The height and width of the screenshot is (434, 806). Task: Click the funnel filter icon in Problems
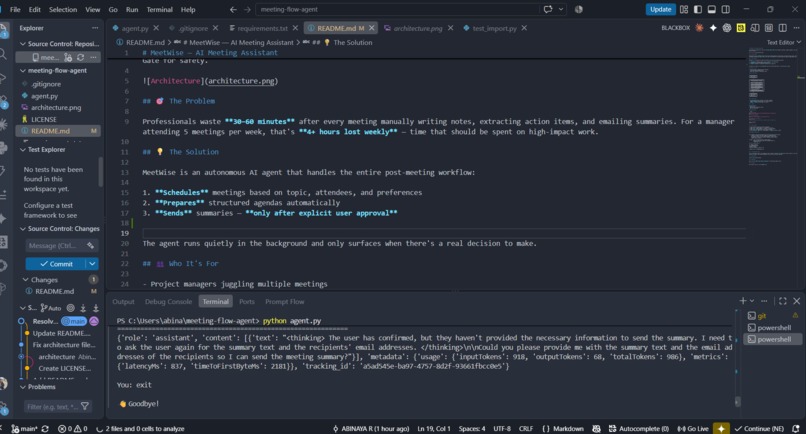coord(85,407)
